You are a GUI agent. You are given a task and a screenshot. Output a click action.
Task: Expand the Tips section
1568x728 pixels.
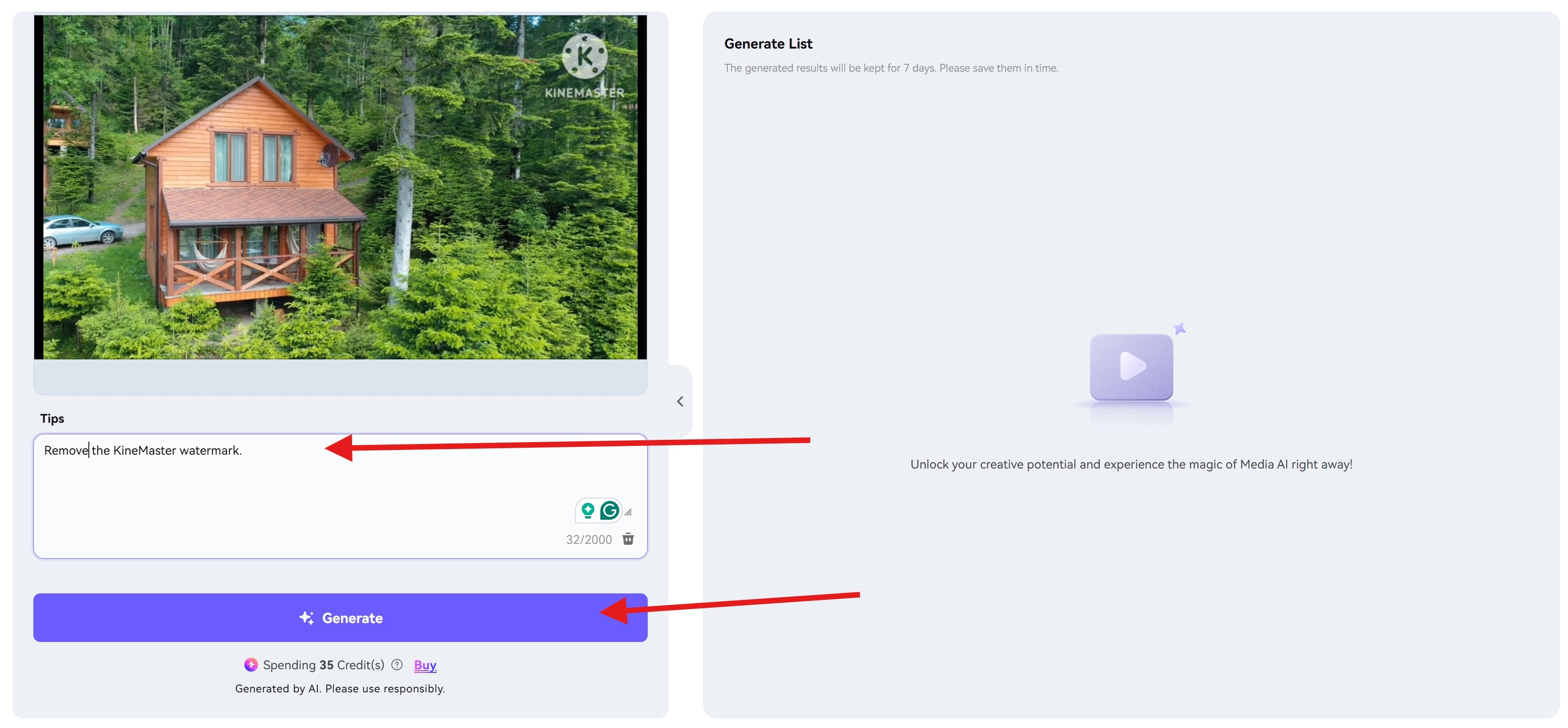point(52,418)
